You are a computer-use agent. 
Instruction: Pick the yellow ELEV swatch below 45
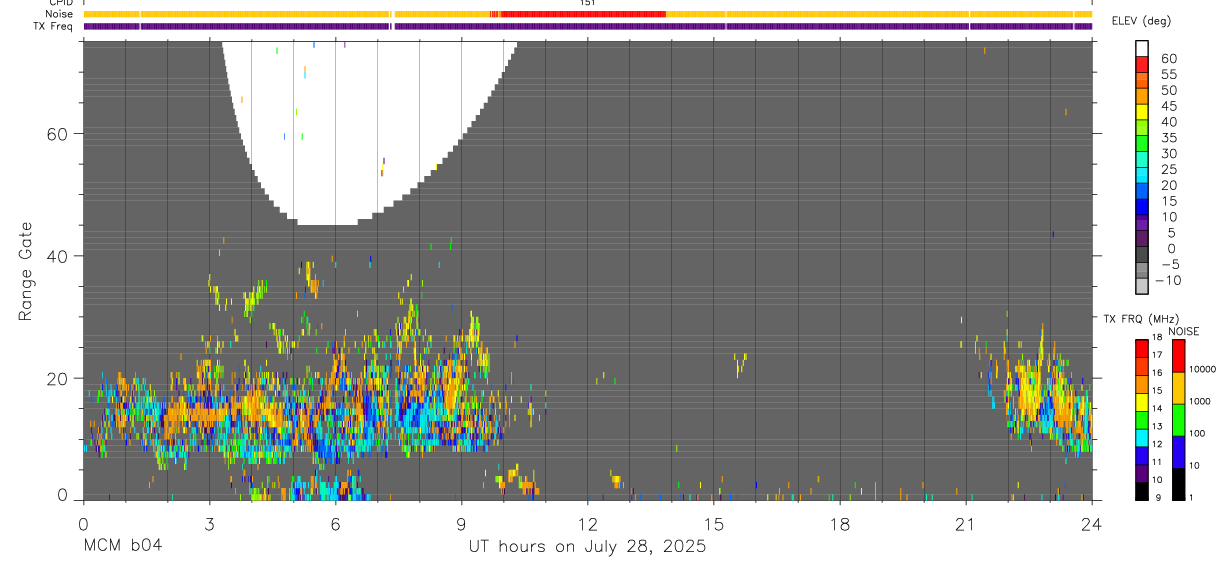pyautogui.click(x=1143, y=112)
